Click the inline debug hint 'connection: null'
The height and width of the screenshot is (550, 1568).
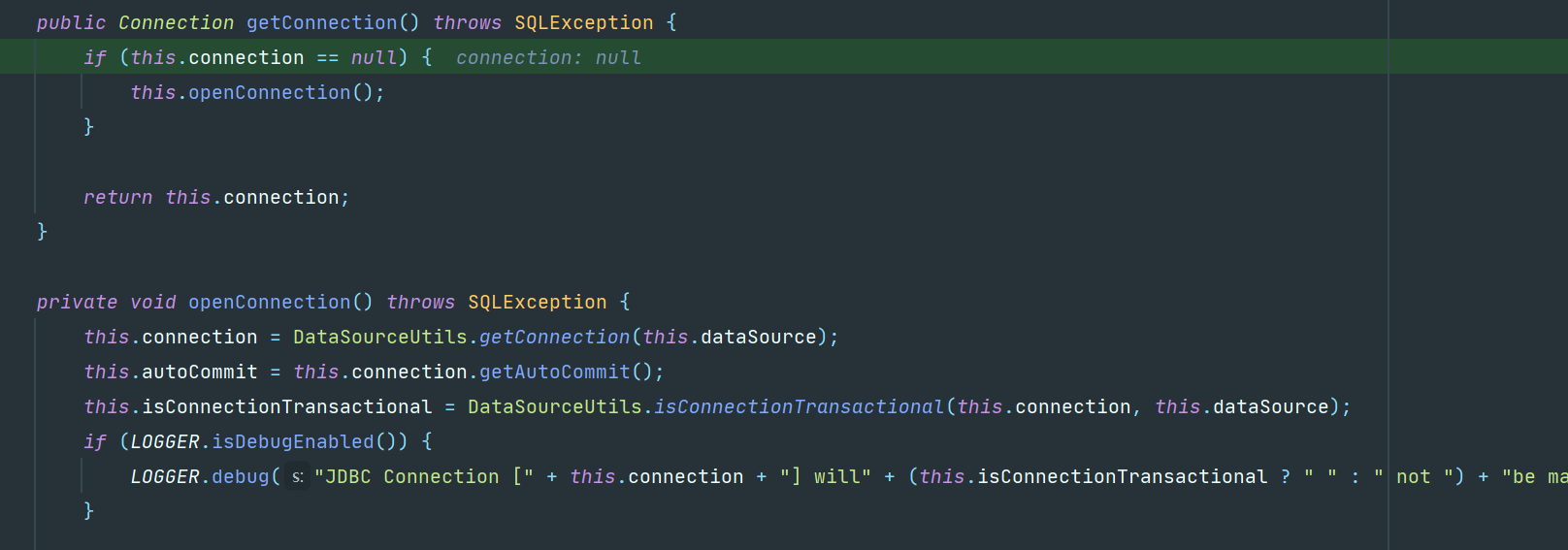coord(548,57)
